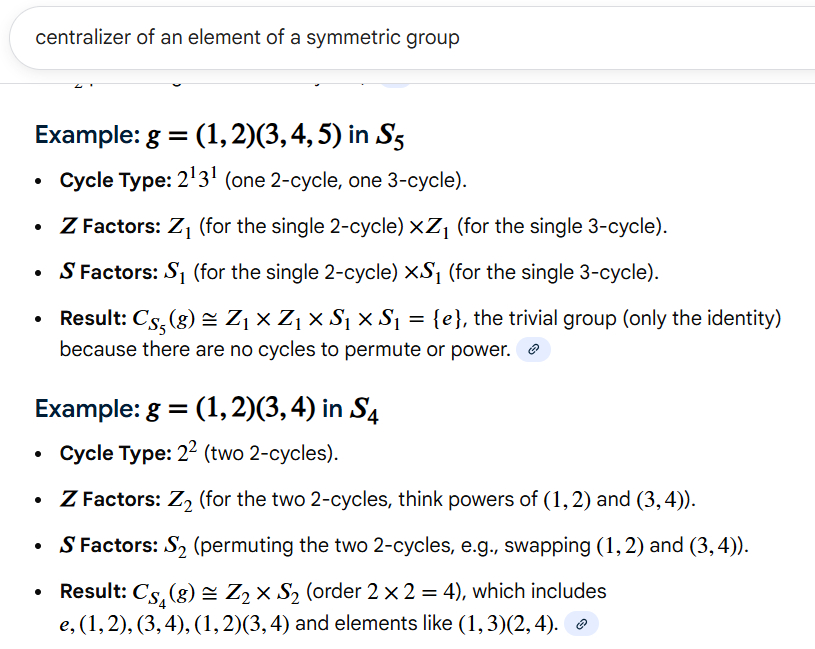Focus the search box containing "centralizer of an element"
This screenshot has height=649, width=815.
(400, 38)
